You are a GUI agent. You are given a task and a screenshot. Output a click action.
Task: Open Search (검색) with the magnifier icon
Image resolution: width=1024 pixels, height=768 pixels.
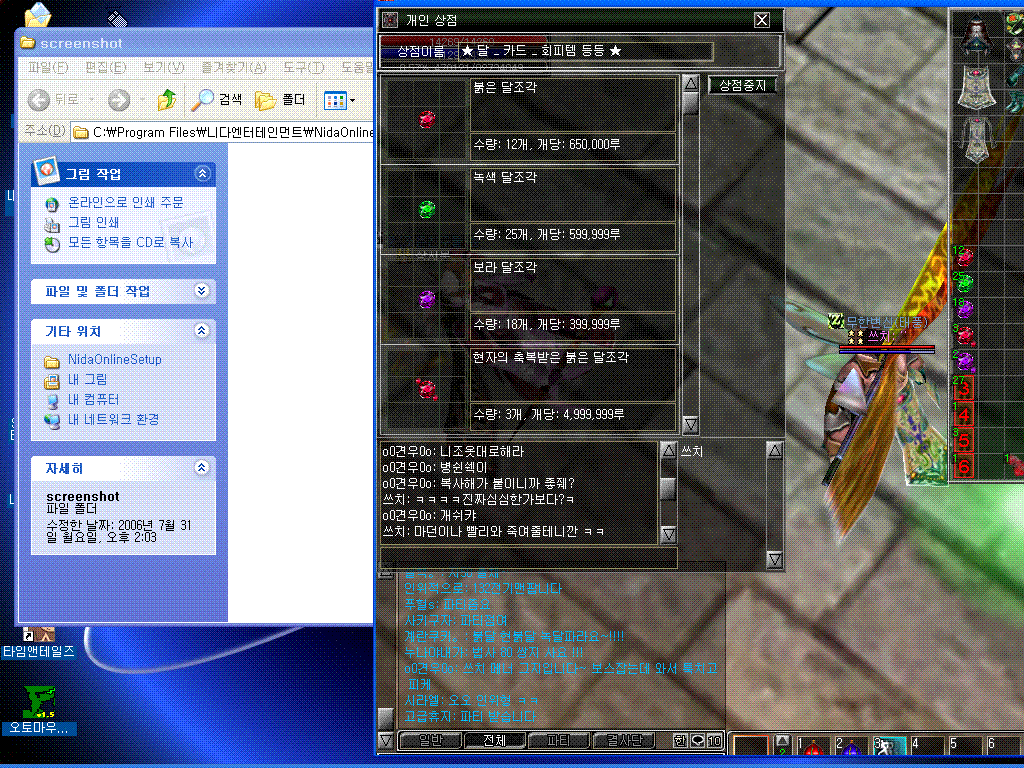(x=217, y=99)
